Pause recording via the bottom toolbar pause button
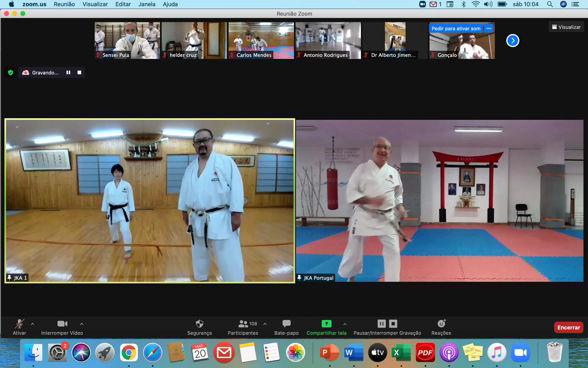The height and width of the screenshot is (368, 588). pyautogui.click(x=381, y=323)
